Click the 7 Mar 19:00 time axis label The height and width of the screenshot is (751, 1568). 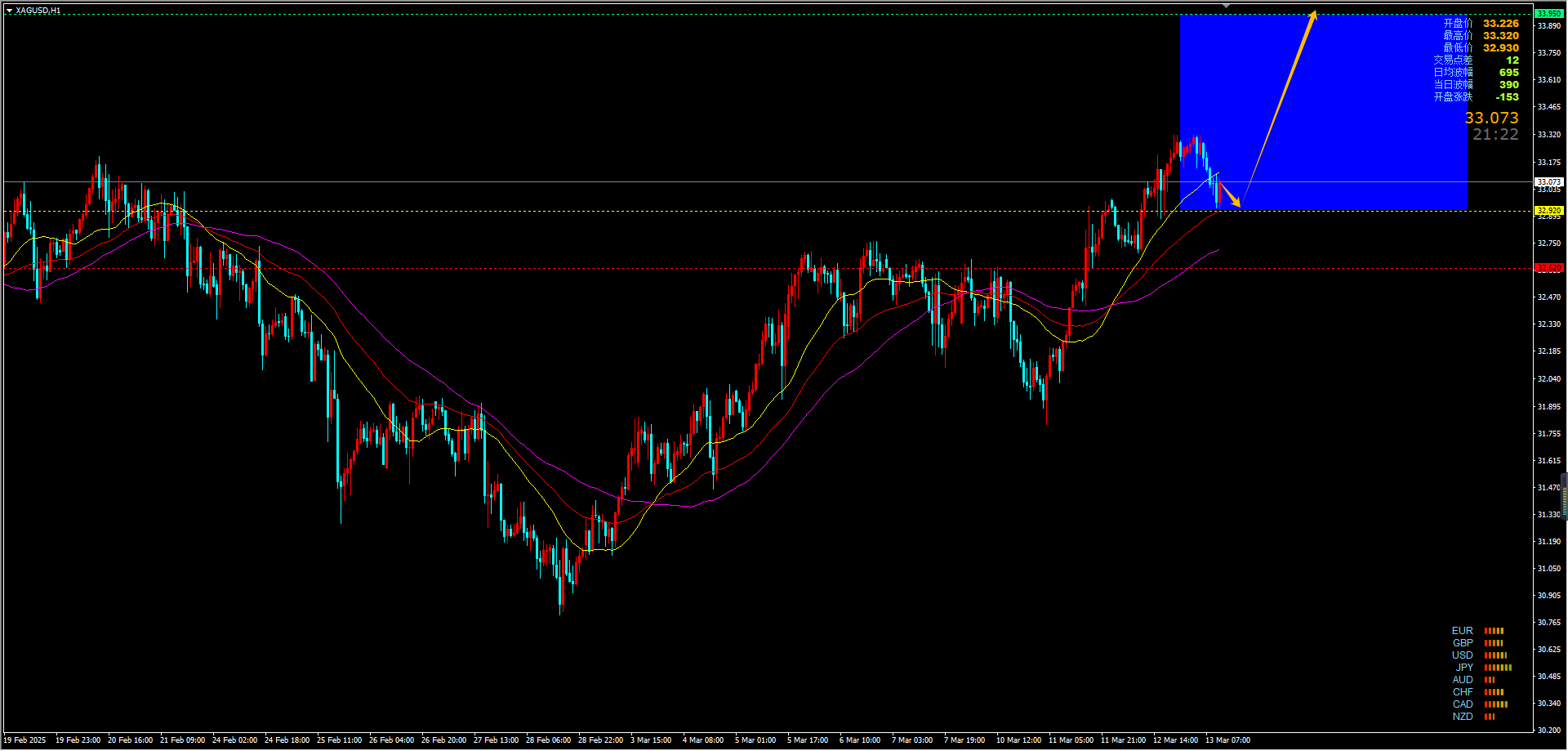point(964,740)
